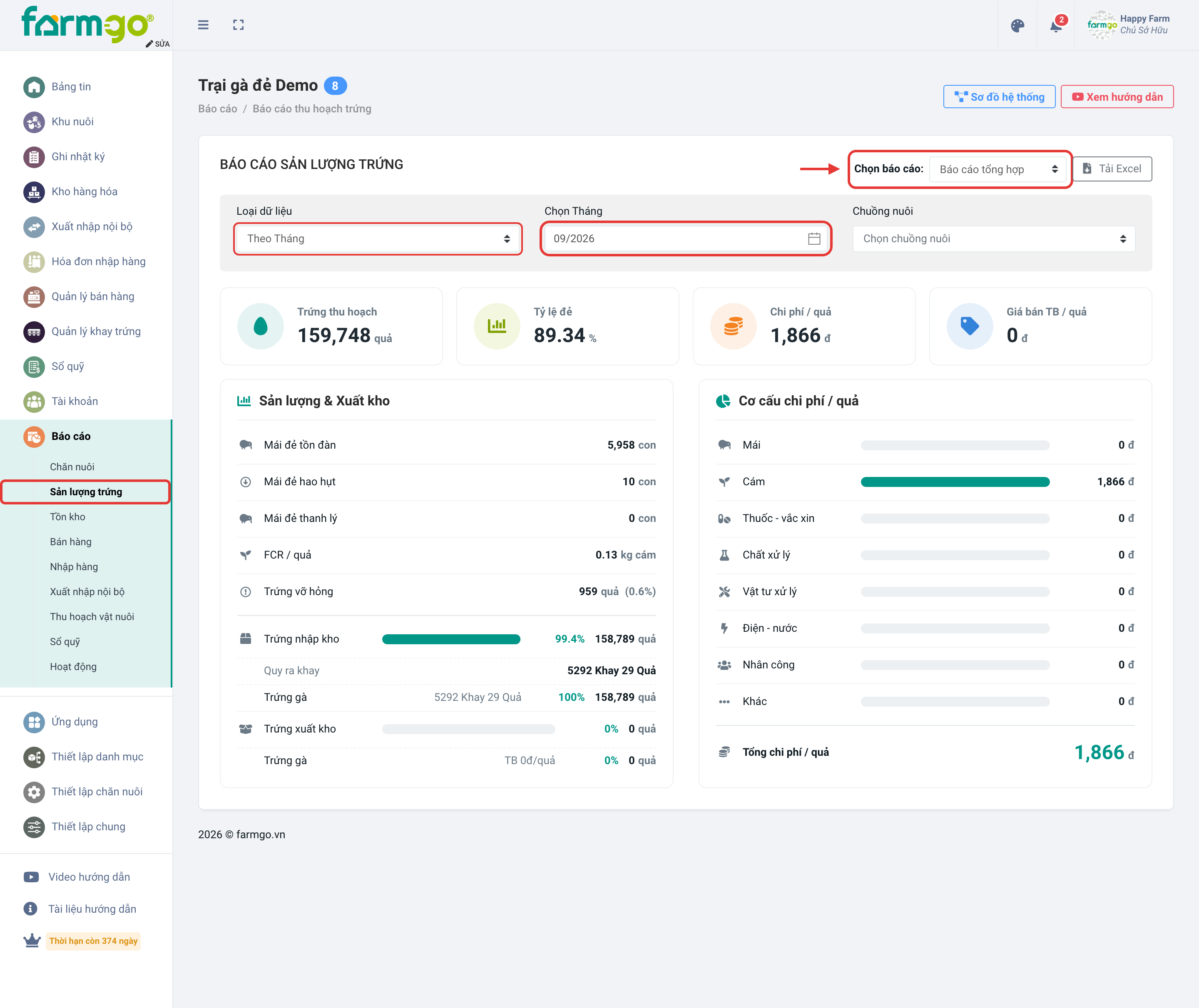The image size is (1199, 1008).
Task: Open Thiết lập chăn nuôi gear icon
Action: point(34,792)
